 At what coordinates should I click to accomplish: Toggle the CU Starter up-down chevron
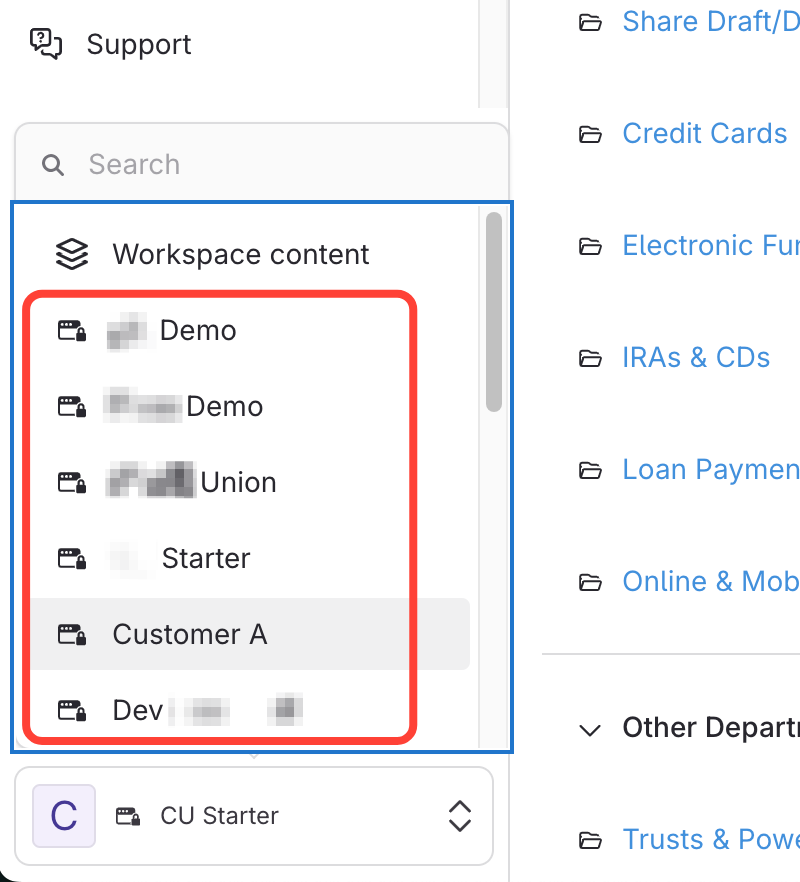pyautogui.click(x=459, y=815)
